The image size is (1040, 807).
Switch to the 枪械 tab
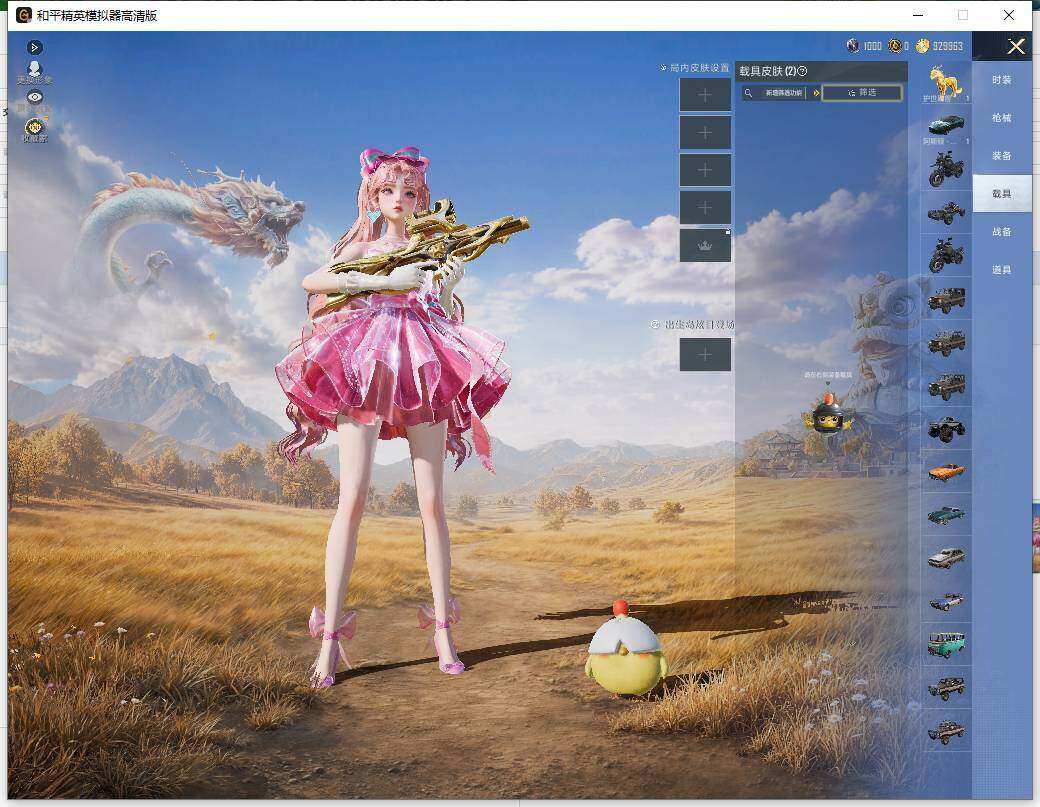point(1001,118)
